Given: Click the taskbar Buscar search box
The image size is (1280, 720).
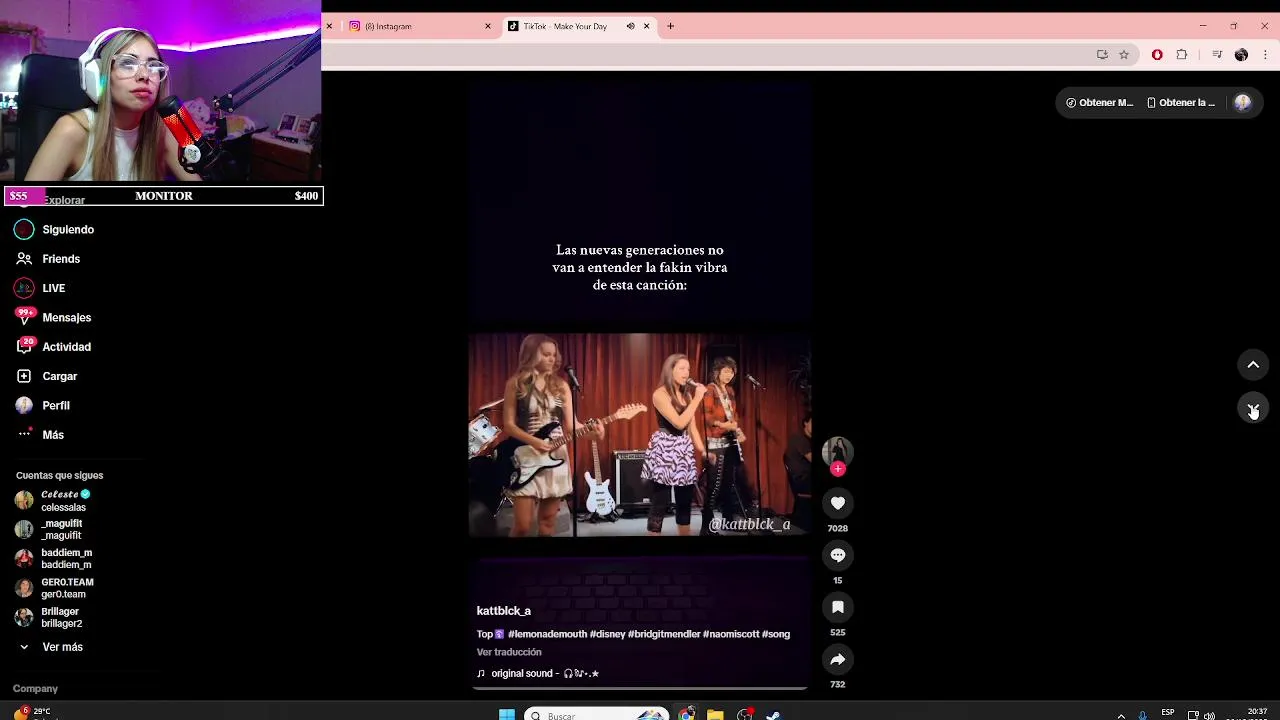Looking at the screenshot, I should (x=596, y=714).
